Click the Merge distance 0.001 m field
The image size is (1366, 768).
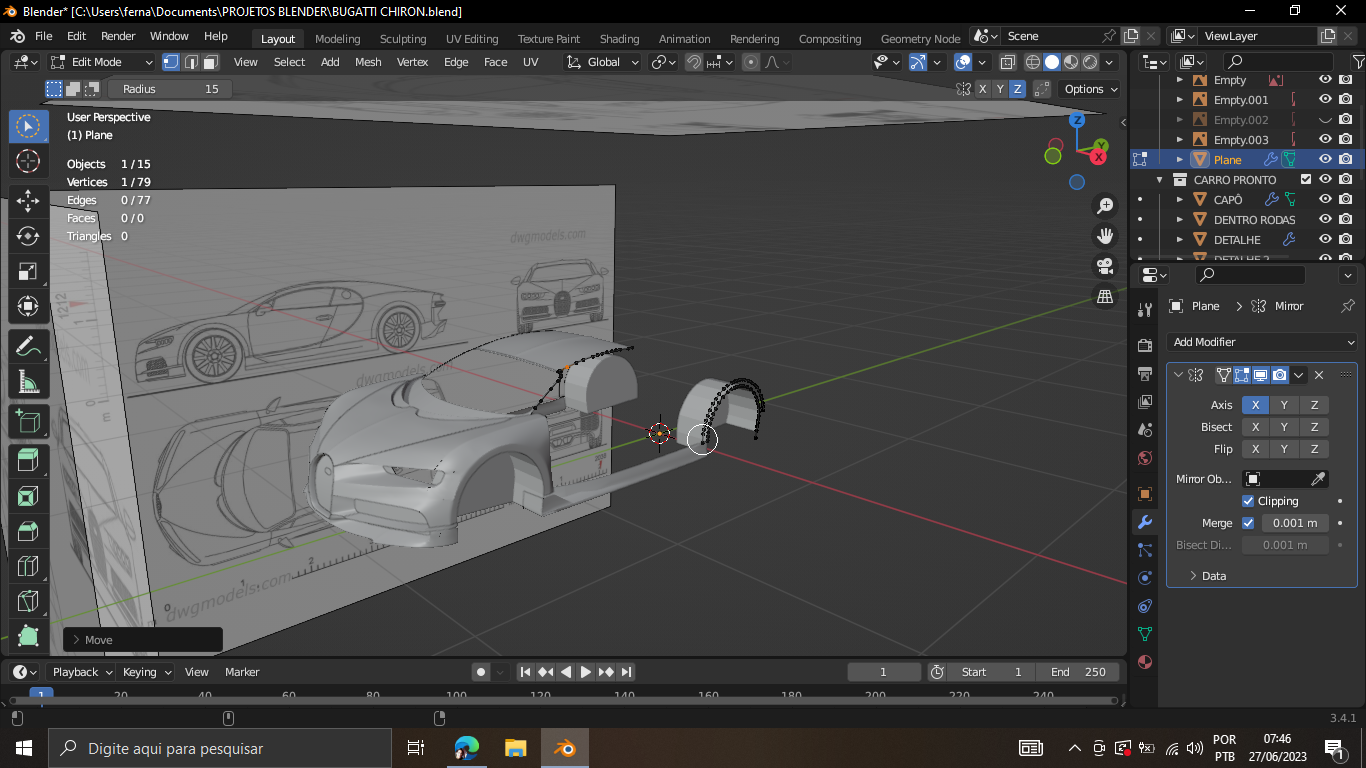pos(1294,523)
